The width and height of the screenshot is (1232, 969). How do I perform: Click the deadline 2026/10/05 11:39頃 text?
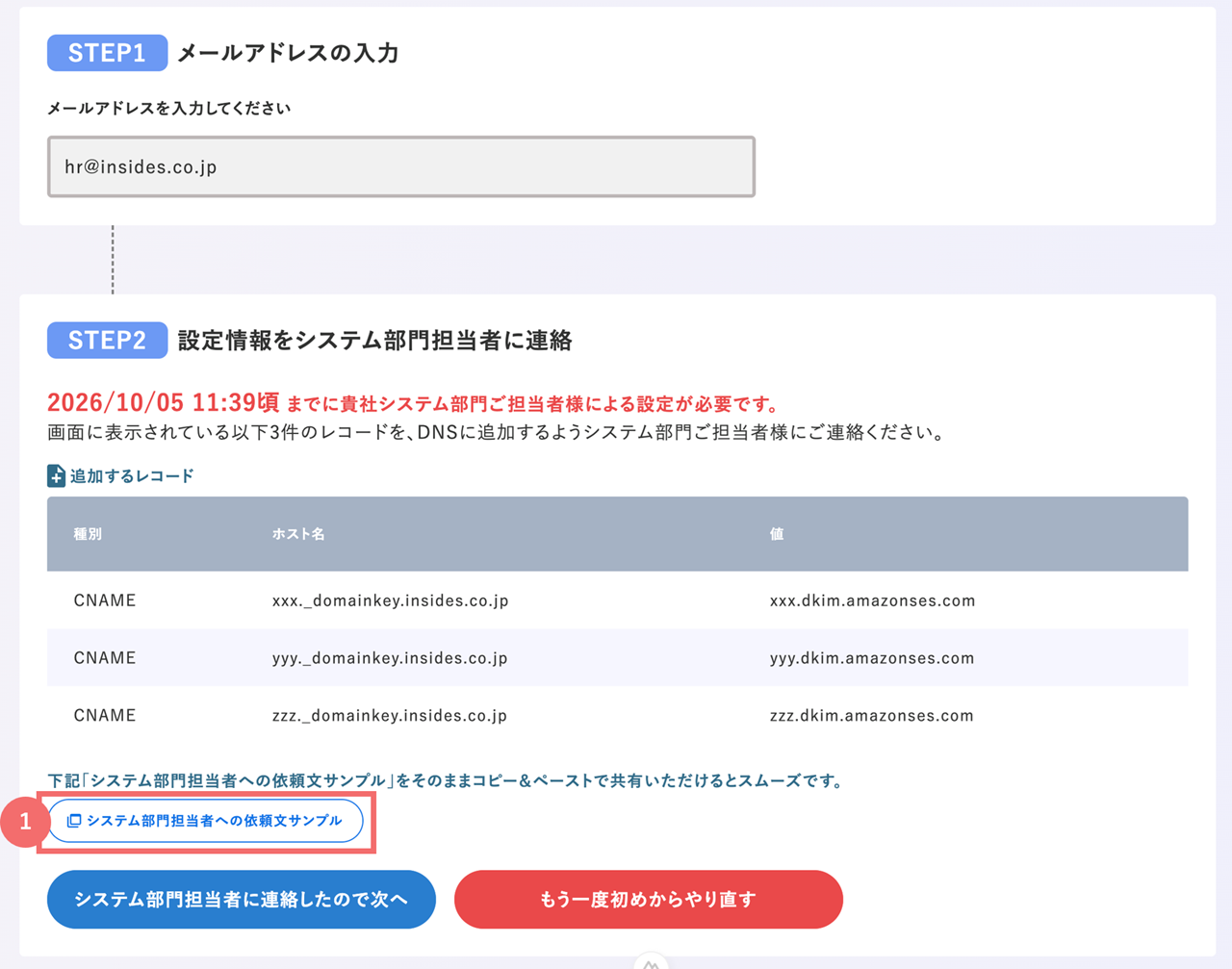[164, 402]
